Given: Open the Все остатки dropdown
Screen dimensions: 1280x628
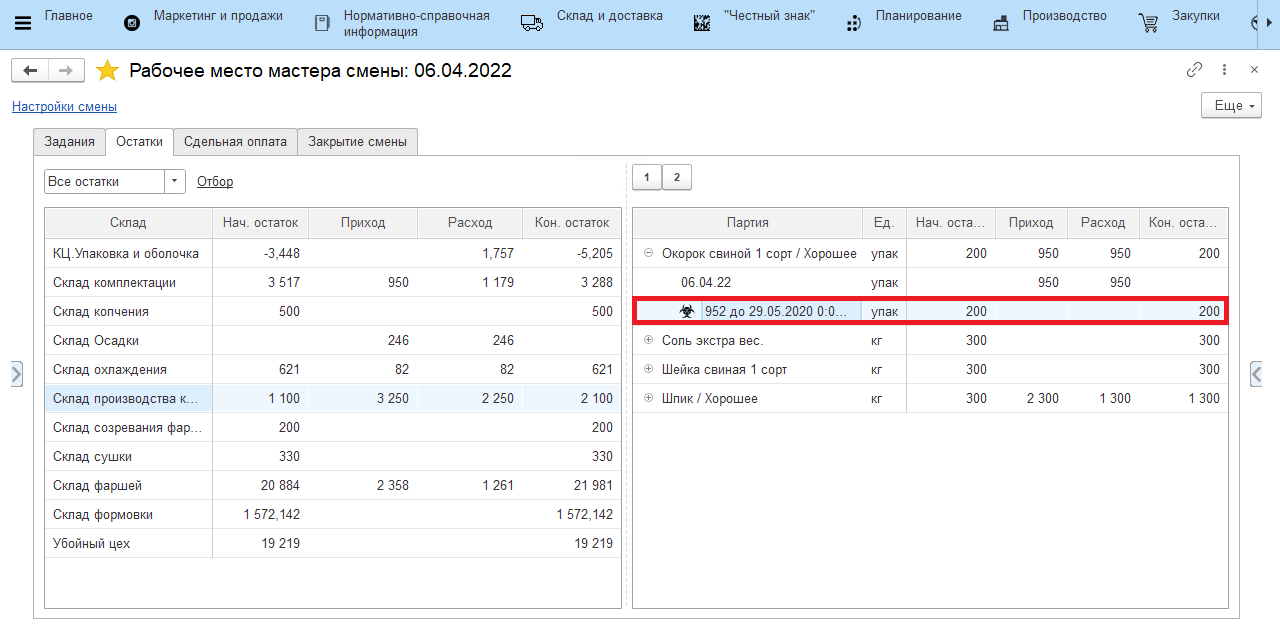Looking at the screenshot, I should [x=175, y=181].
